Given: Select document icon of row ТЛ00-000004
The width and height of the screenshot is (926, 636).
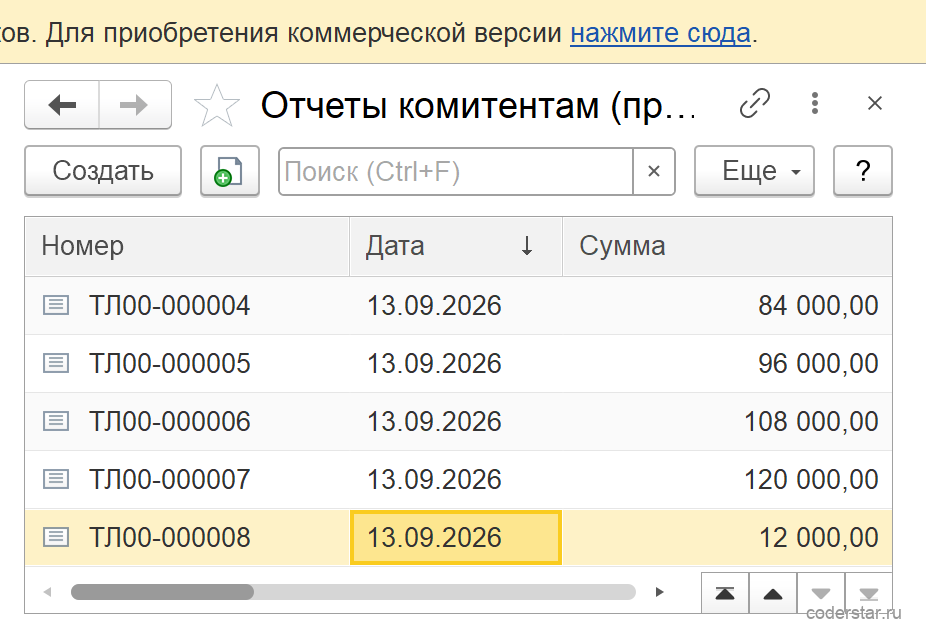Looking at the screenshot, I should [56, 305].
